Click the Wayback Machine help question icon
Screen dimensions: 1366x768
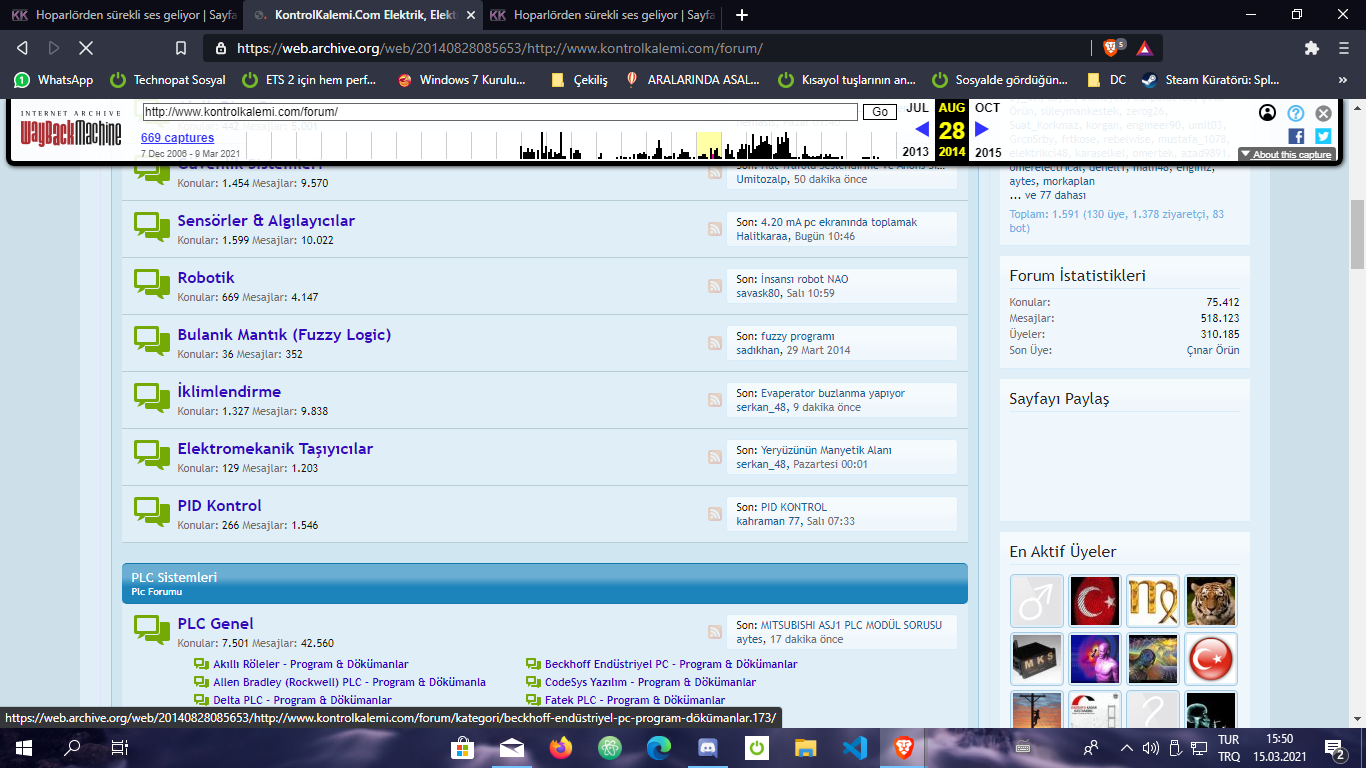[x=1296, y=113]
